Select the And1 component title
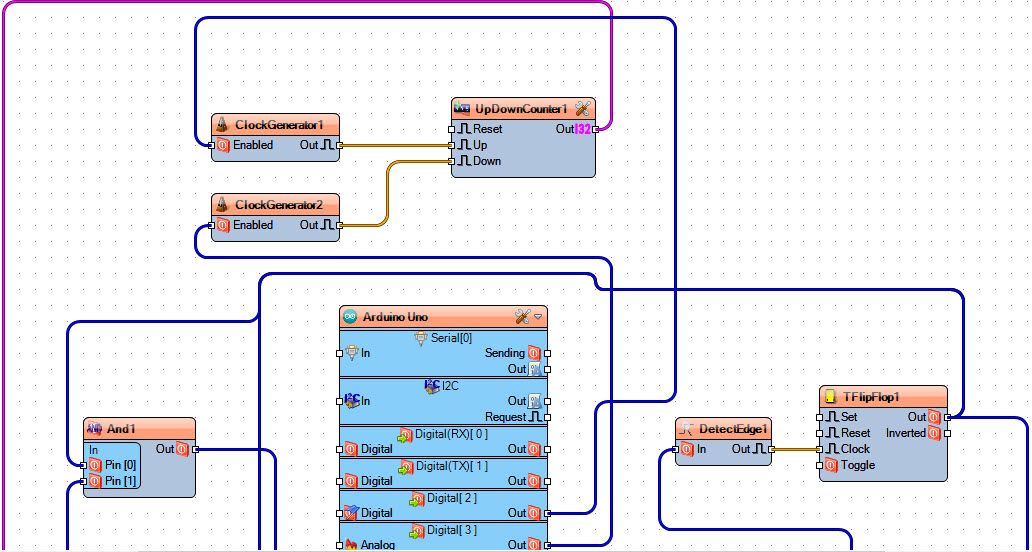This screenshot has width=1032, height=552. pyautogui.click(x=121, y=429)
